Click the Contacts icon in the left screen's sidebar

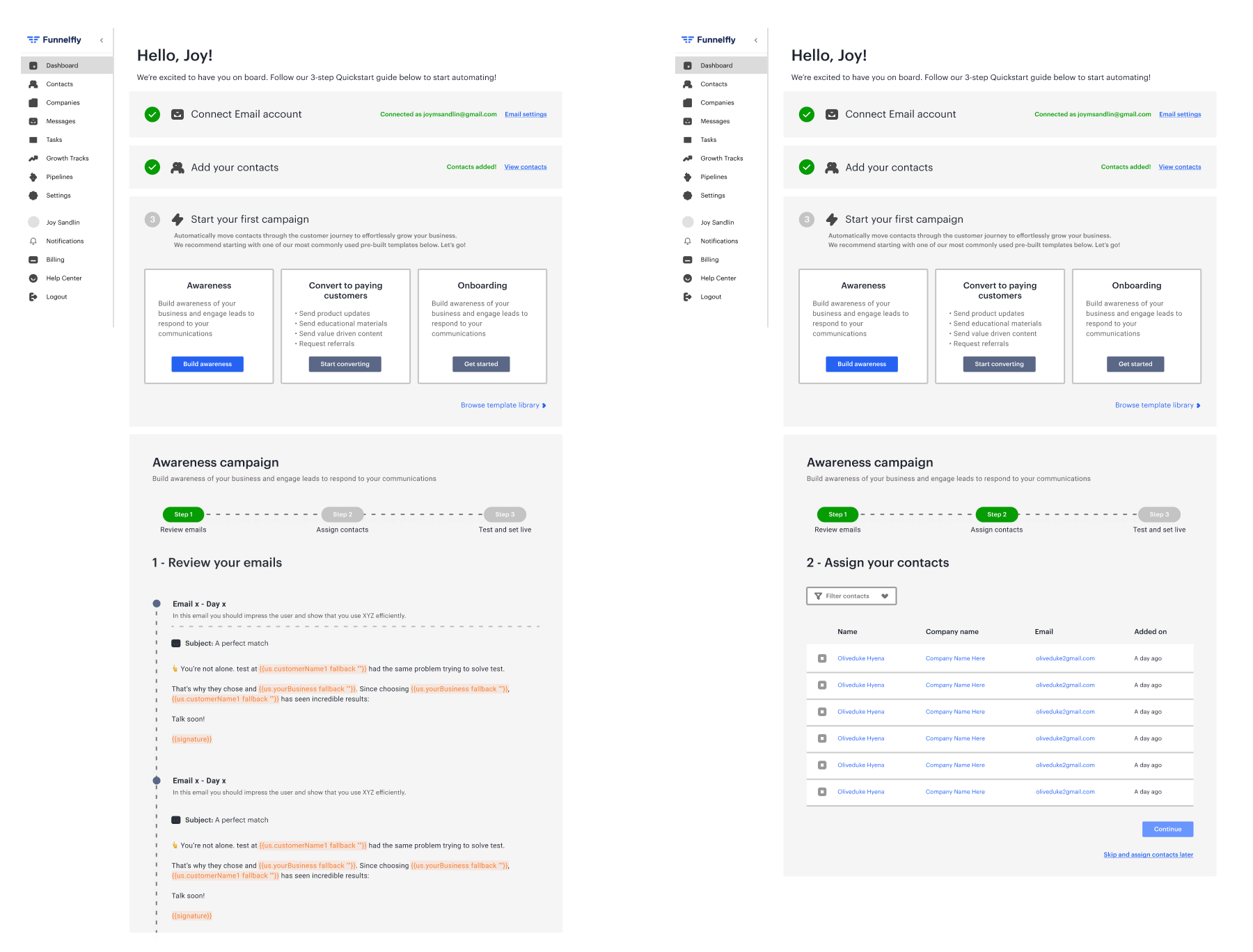pos(33,84)
